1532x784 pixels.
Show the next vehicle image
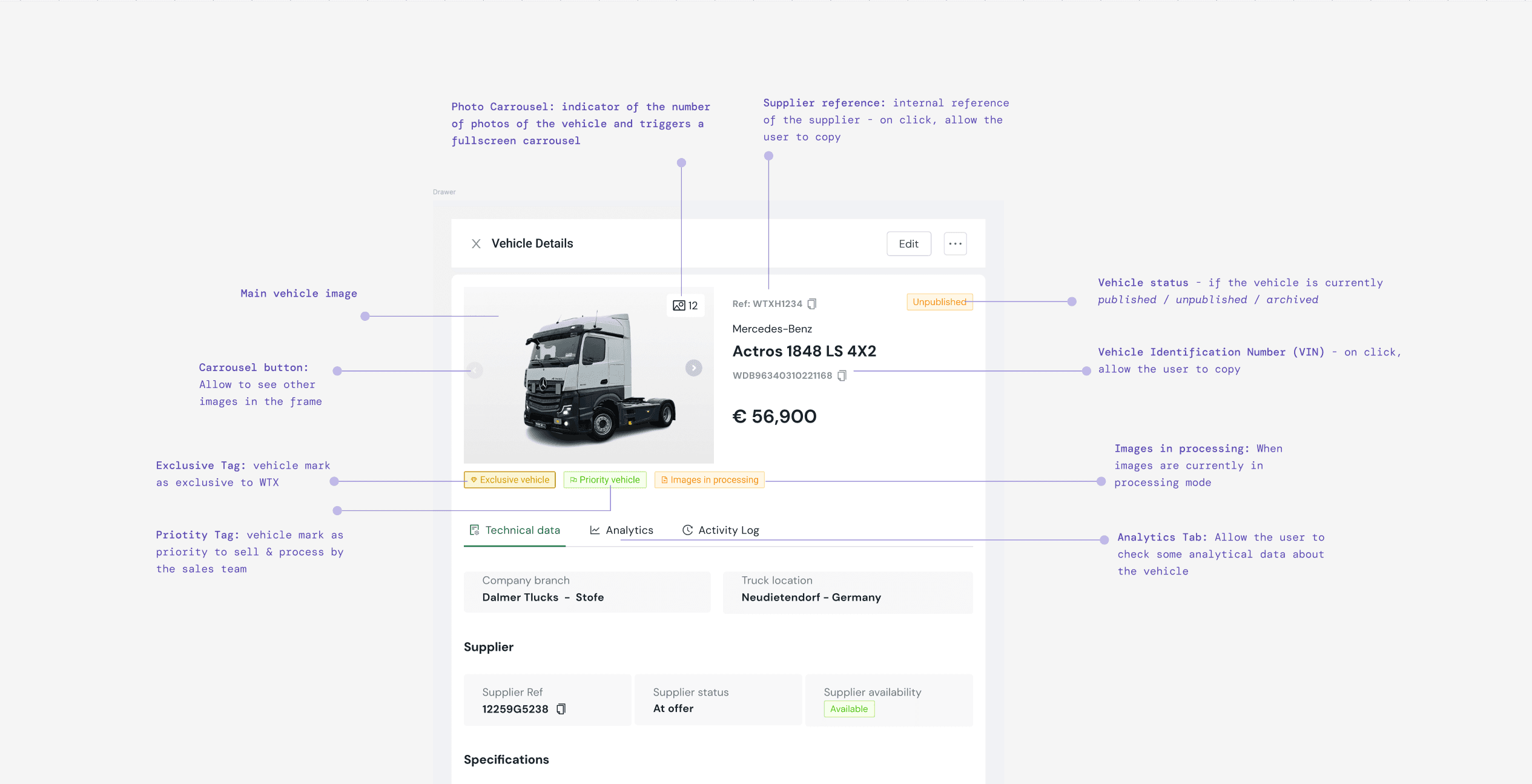click(x=693, y=368)
